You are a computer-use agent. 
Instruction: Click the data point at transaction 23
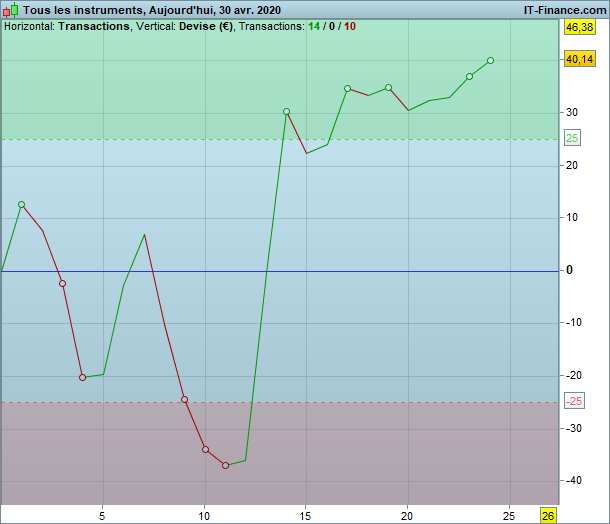470,77
